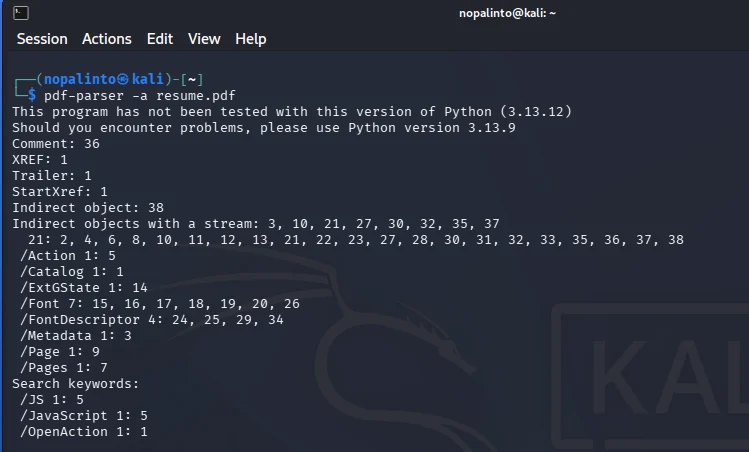Screen dimensions: 749x452
Task: Open the View menu
Action: [x=204, y=39]
